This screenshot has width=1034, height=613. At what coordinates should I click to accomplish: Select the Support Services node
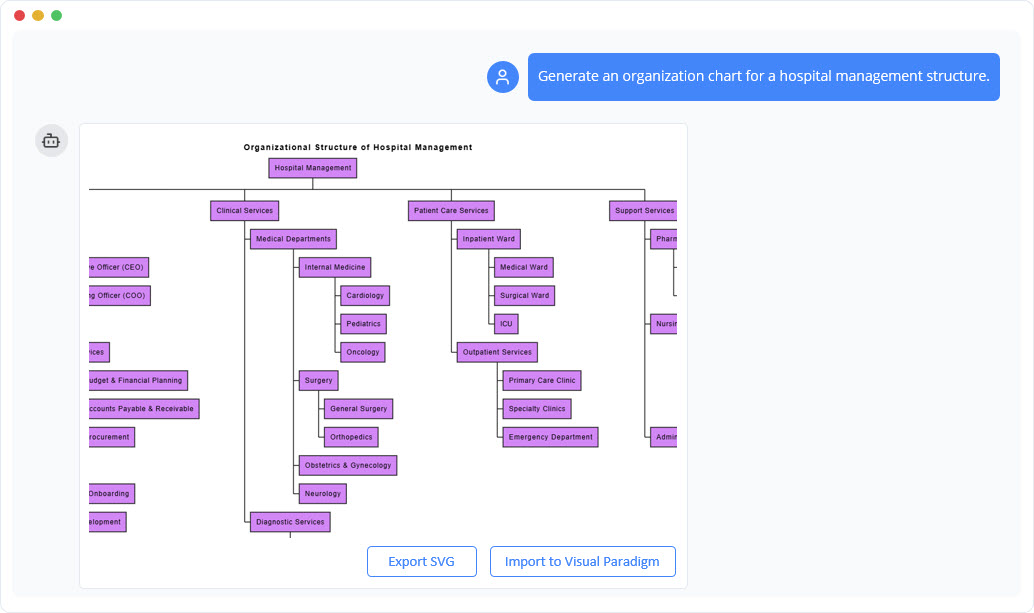[643, 210]
